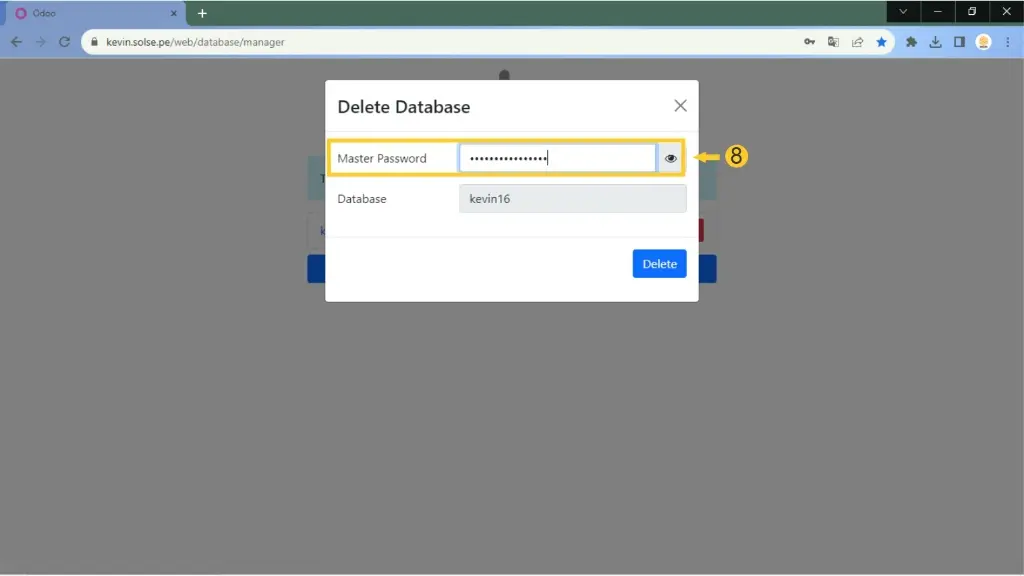Share this page via share icon
1024x576 pixels.
857,42
